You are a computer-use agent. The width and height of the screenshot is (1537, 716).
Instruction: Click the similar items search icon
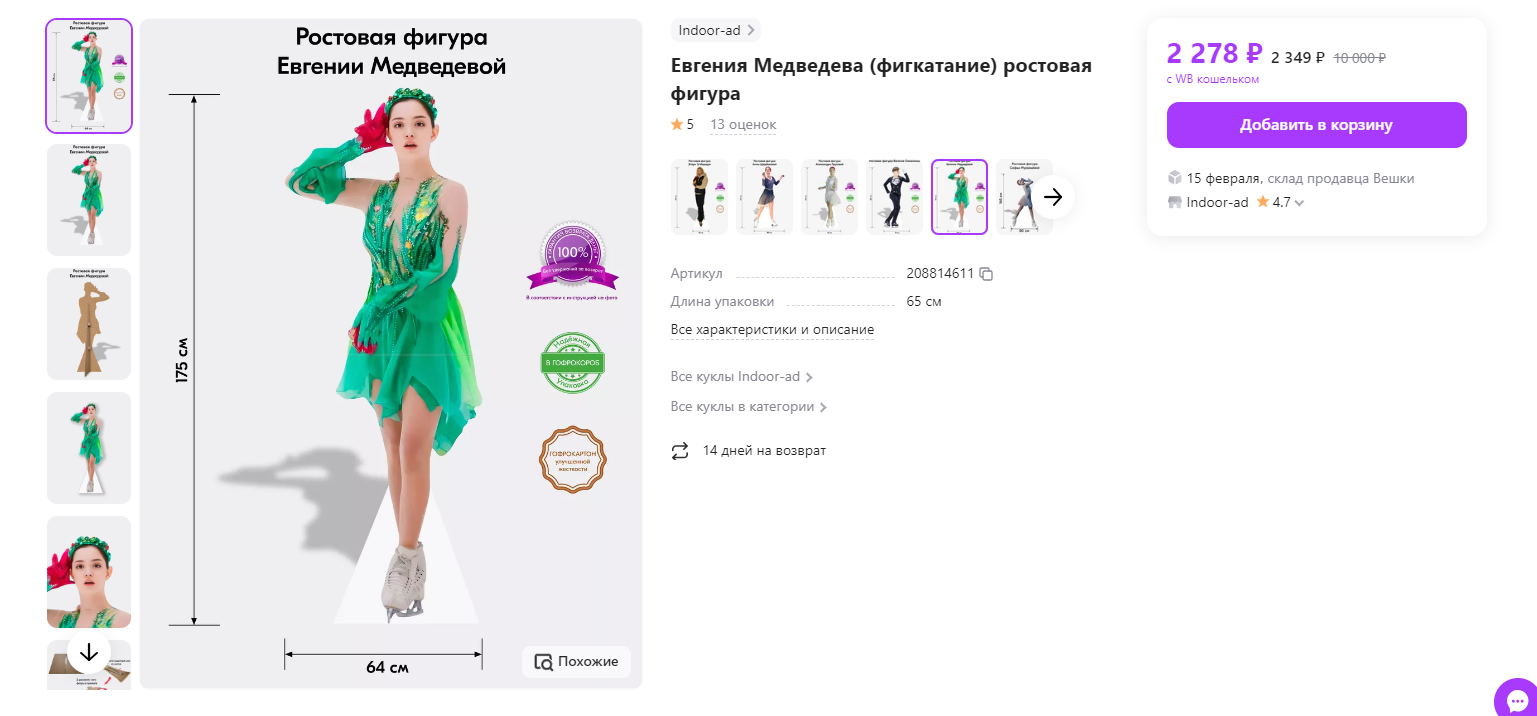(x=544, y=662)
